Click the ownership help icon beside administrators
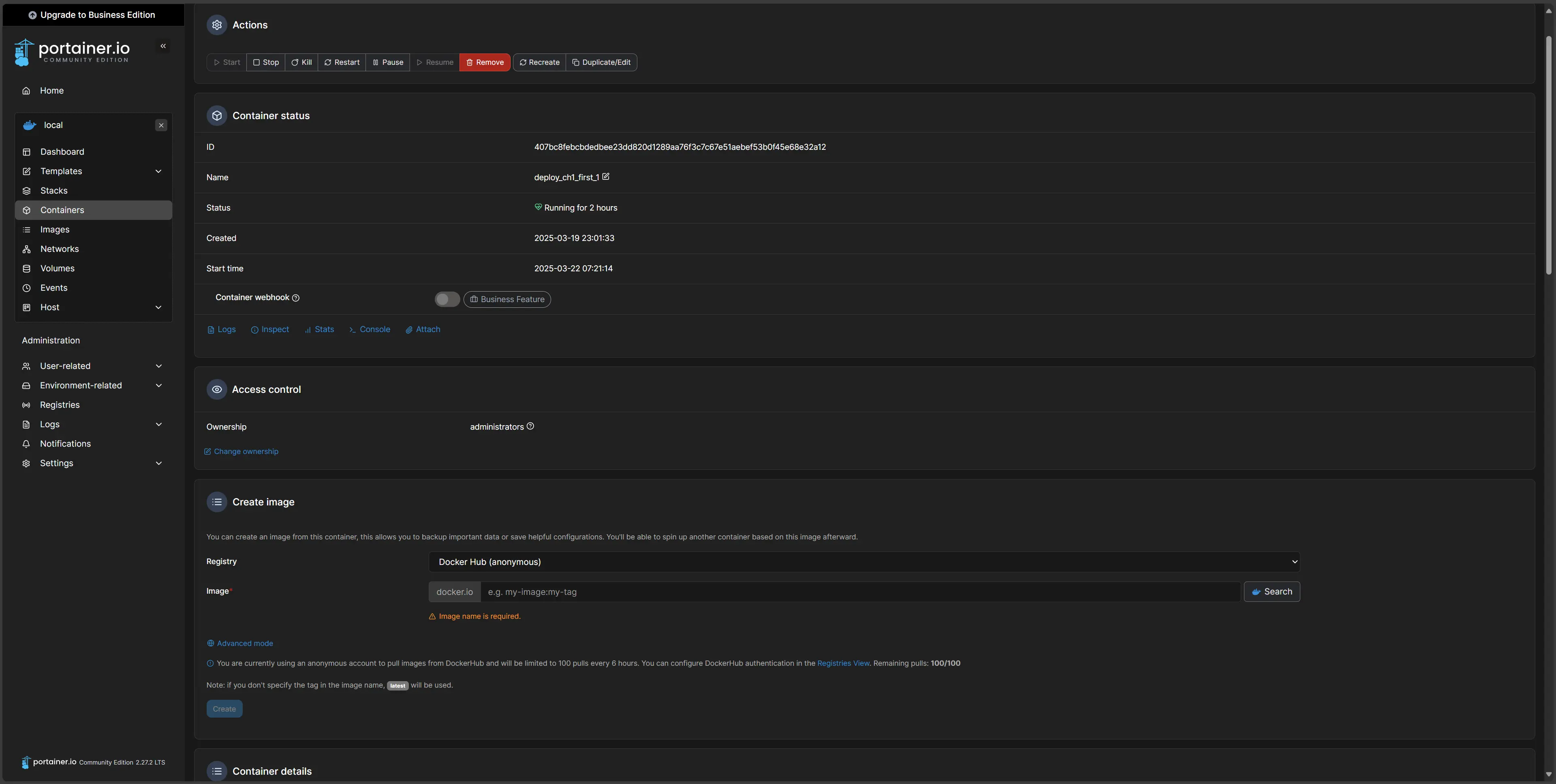 (x=530, y=426)
